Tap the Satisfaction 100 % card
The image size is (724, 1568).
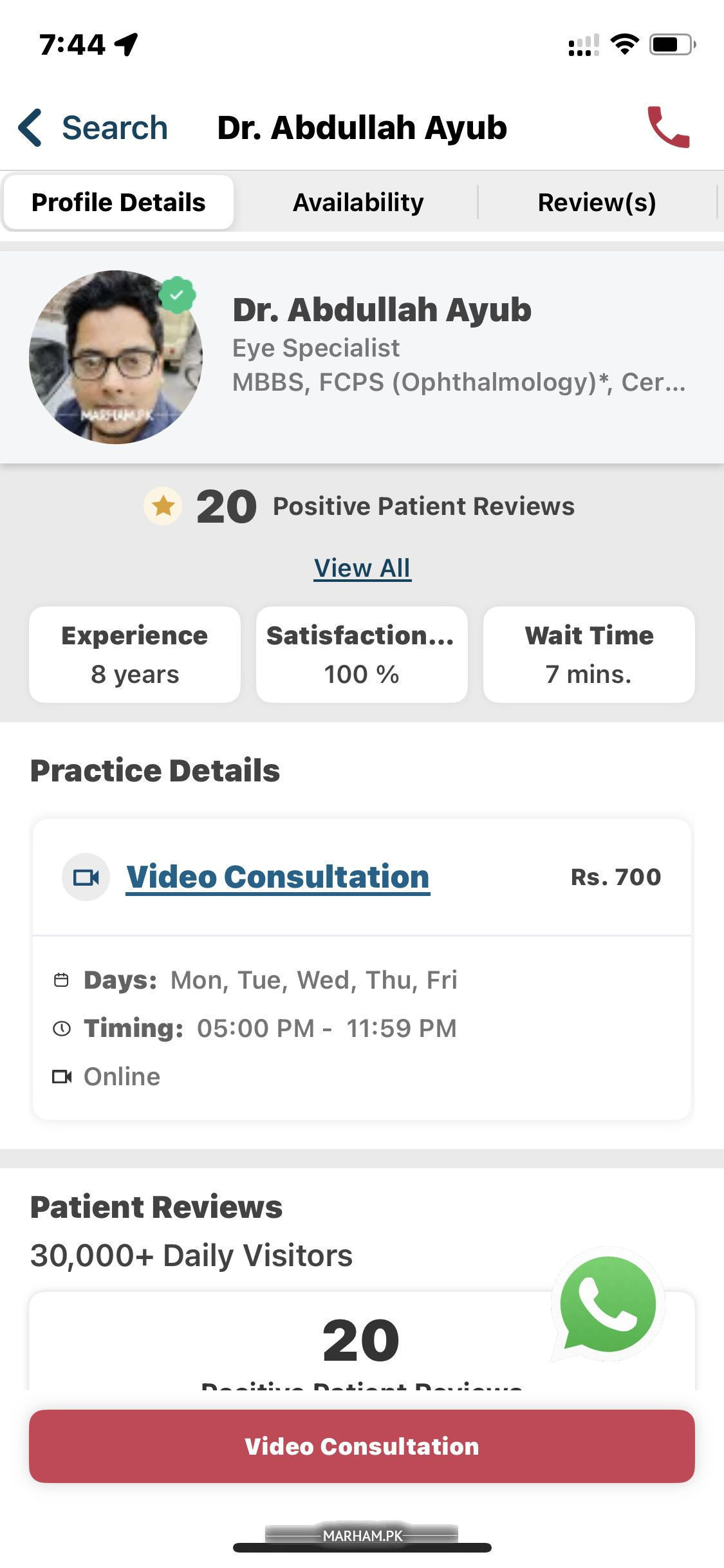(362, 655)
